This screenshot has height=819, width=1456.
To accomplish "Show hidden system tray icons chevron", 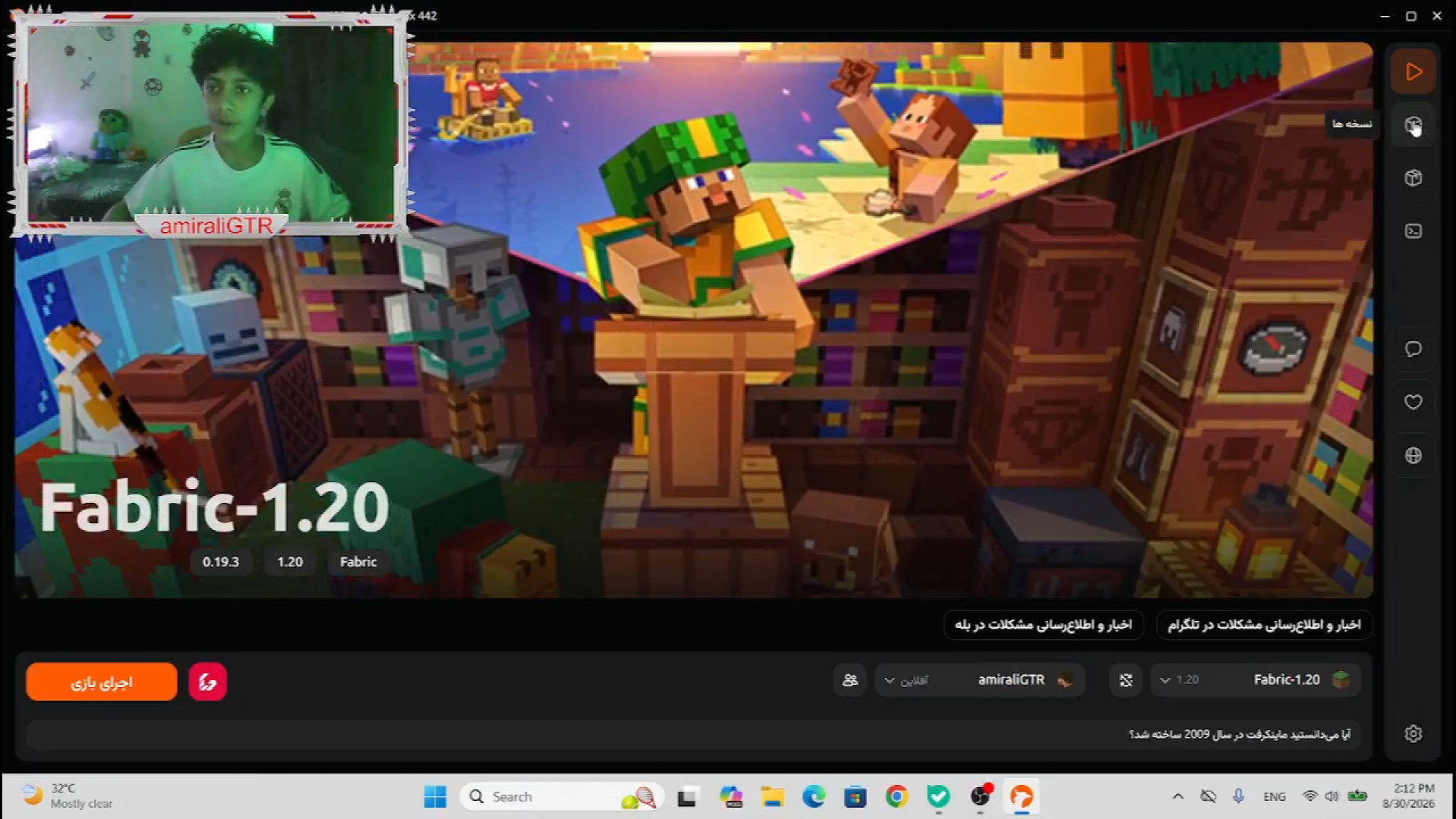I will click(x=1178, y=796).
